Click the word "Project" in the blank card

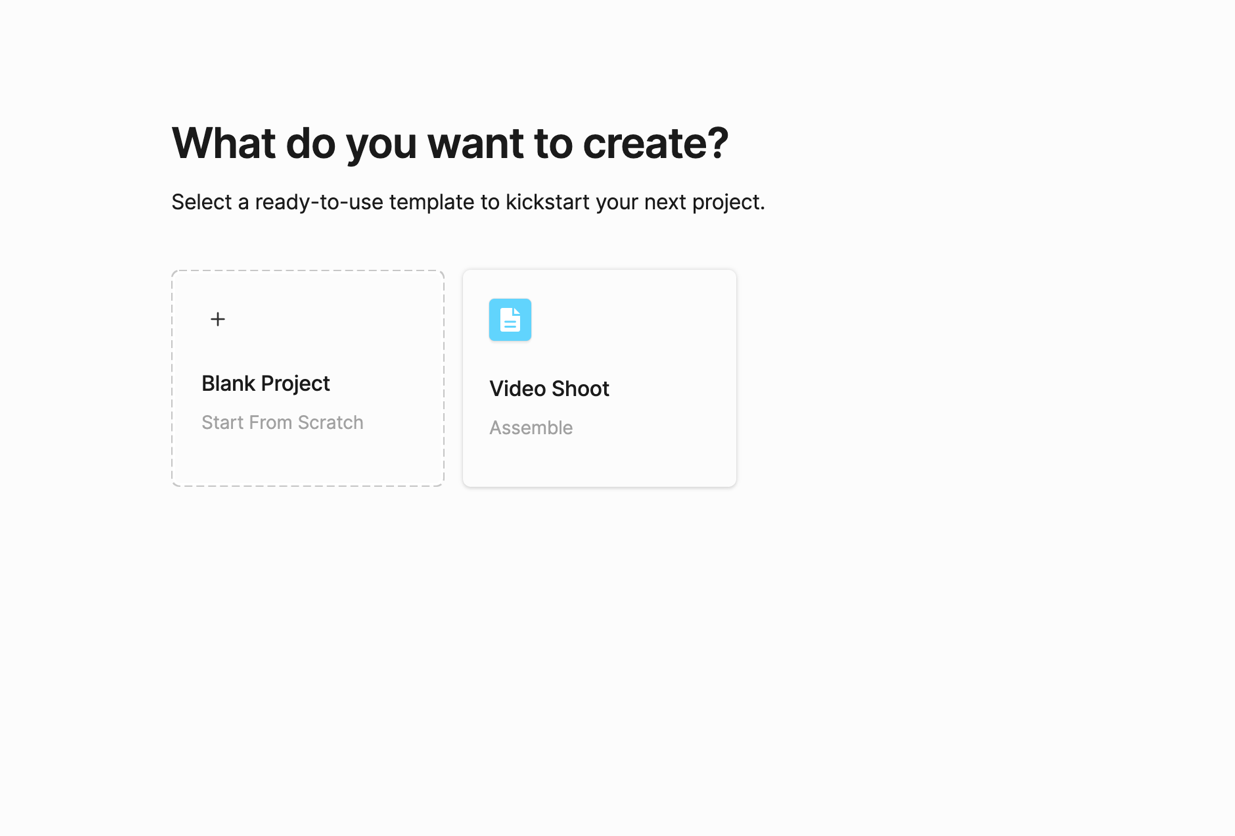[x=294, y=384]
